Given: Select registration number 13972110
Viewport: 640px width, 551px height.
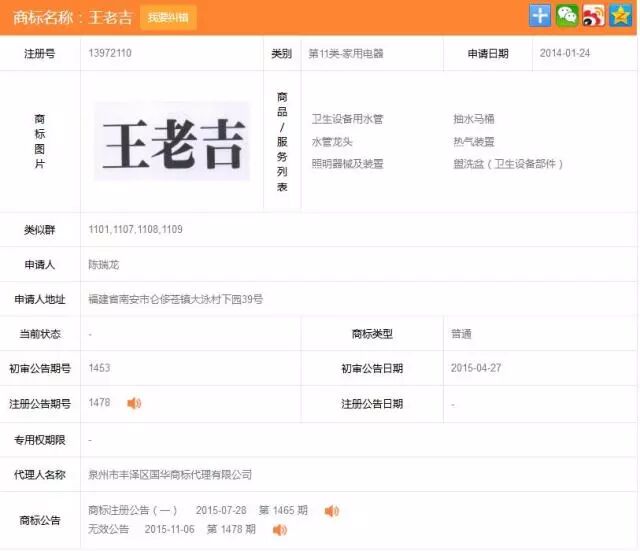Looking at the screenshot, I should click(x=110, y=53).
